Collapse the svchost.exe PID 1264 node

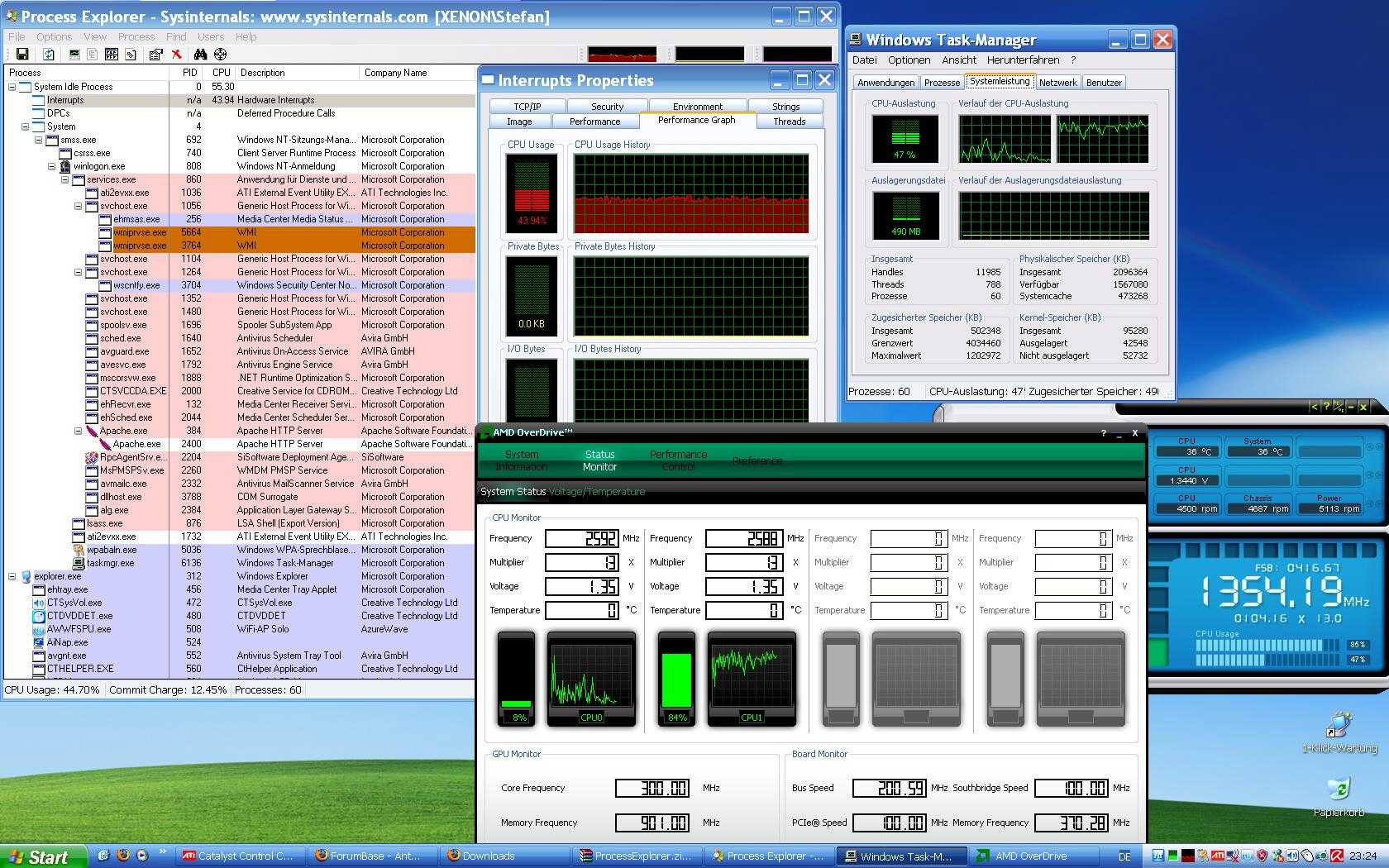pos(79,272)
